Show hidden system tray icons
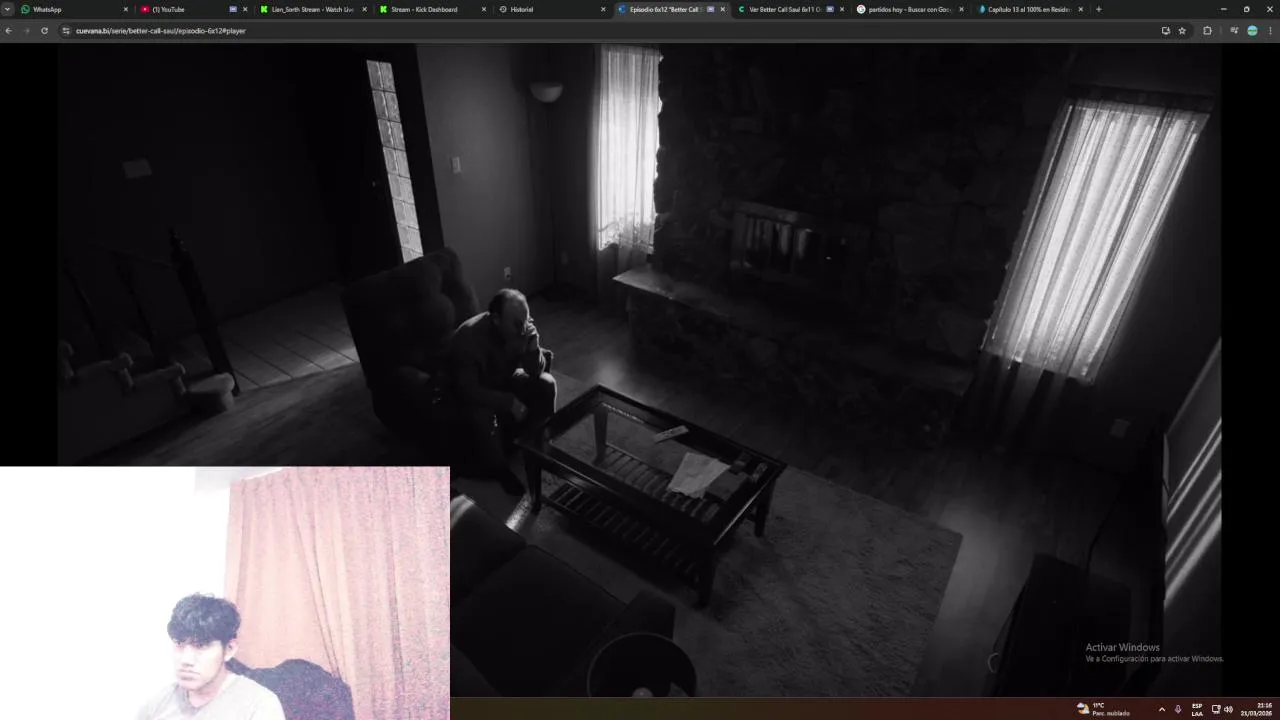1280x720 pixels. pyautogui.click(x=1161, y=709)
